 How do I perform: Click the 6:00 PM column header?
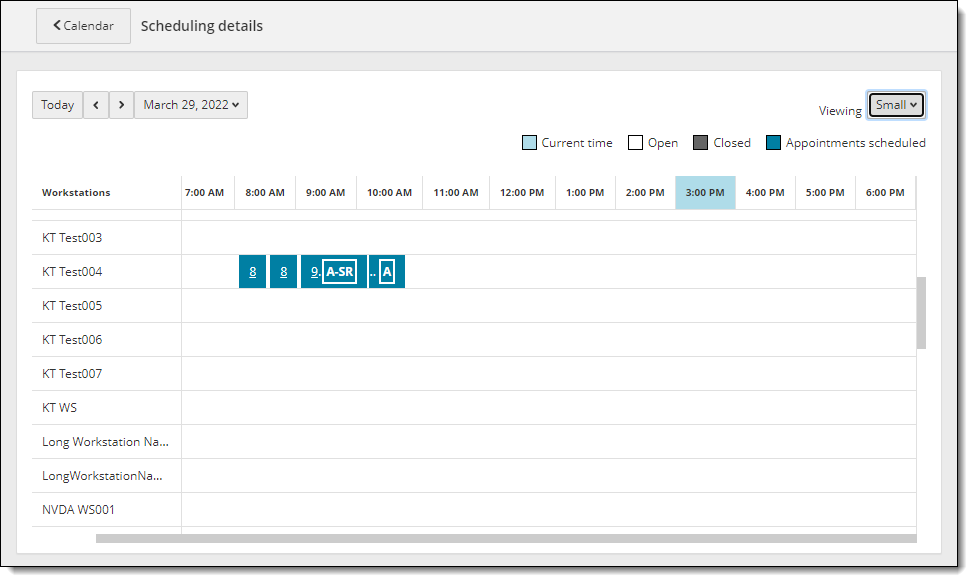click(886, 192)
